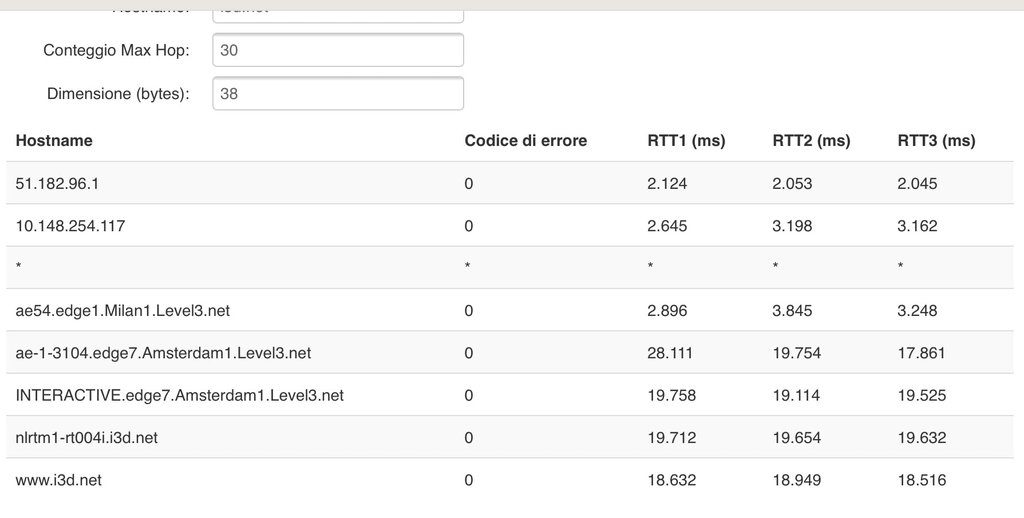Select the nlrtm1-rt004i.i3d.net hop entry

[86, 438]
